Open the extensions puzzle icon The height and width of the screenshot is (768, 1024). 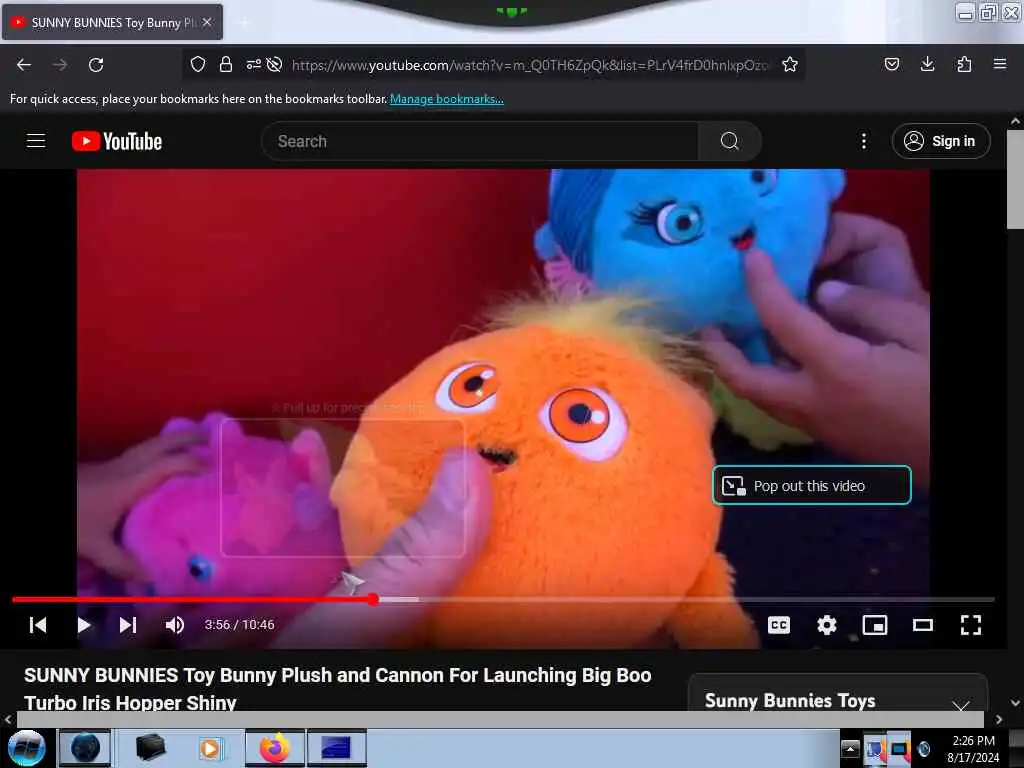[x=964, y=64]
